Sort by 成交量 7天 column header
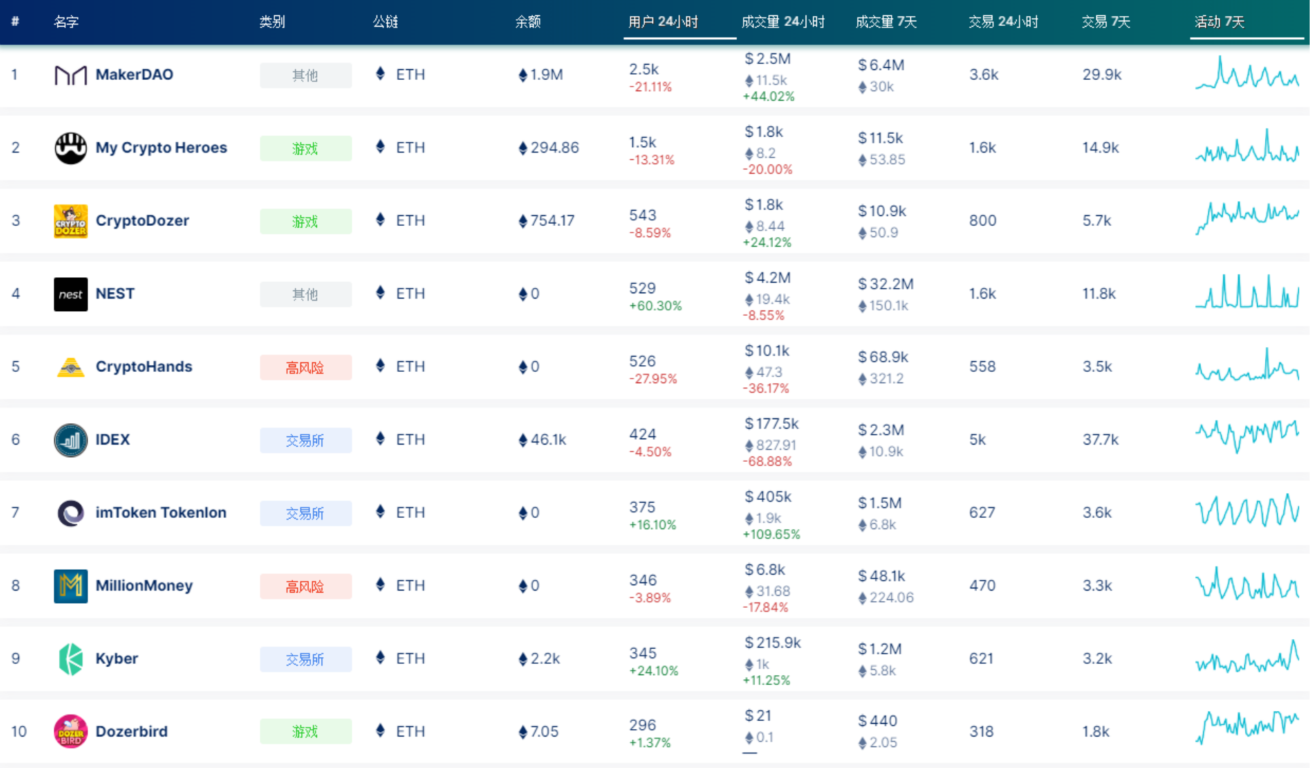1312x768 pixels. pyautogui.click(x=886, y=22)
